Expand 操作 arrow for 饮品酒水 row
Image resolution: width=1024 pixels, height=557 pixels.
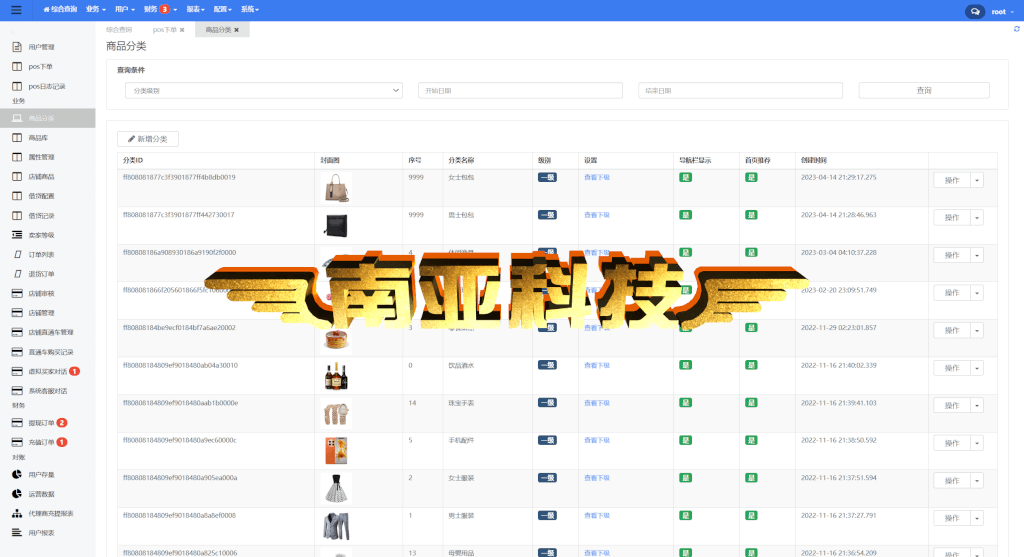point(977,368)
